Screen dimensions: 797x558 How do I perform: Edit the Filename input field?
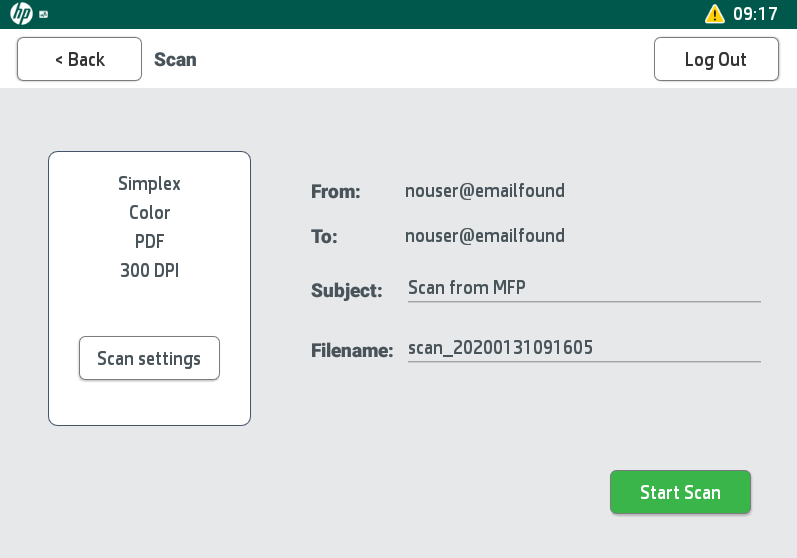tap(584, 348)
